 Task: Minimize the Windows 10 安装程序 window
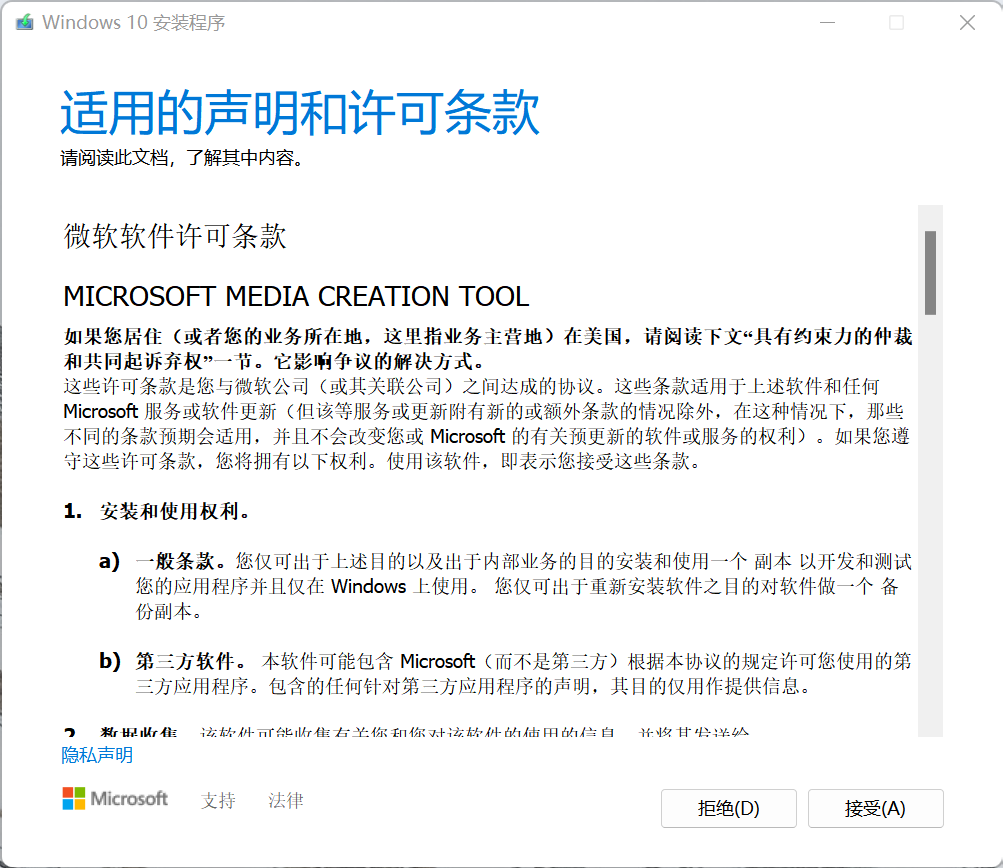click(826, 21)
